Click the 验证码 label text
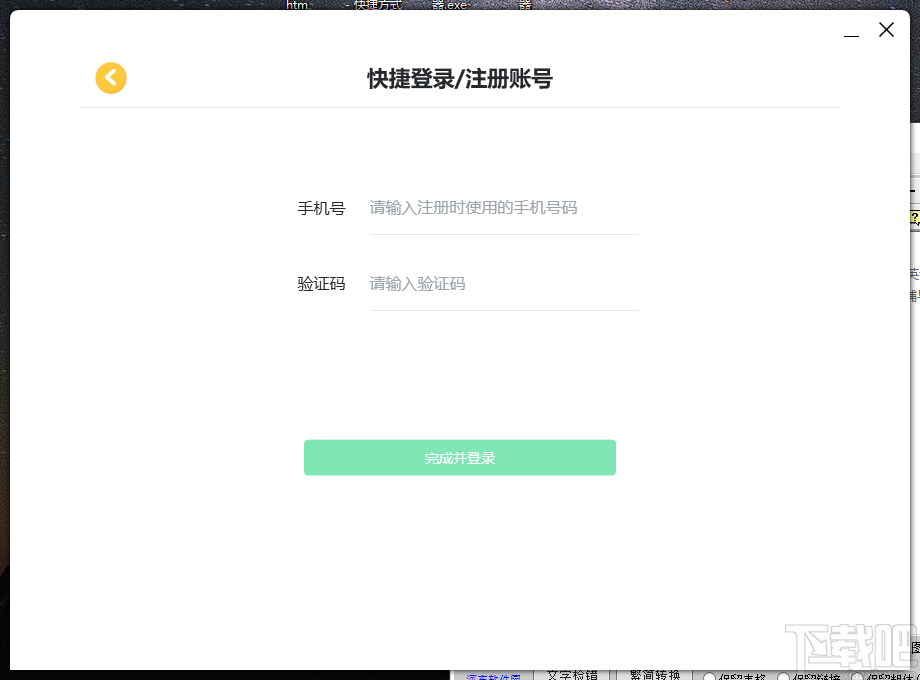The image size is (920, 680). 321,285
